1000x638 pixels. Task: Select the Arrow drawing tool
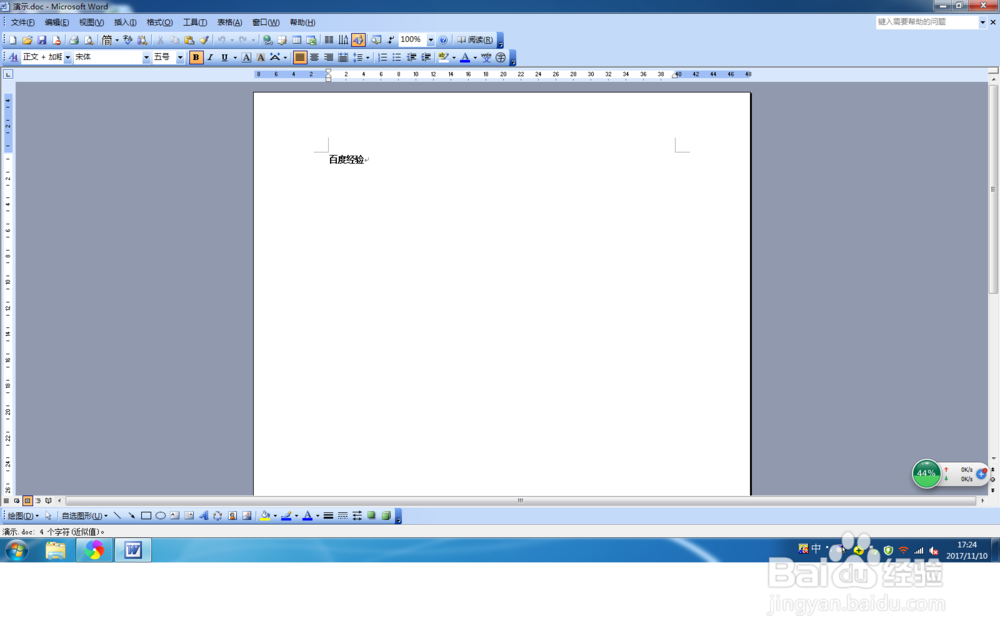tap(131, 516)
